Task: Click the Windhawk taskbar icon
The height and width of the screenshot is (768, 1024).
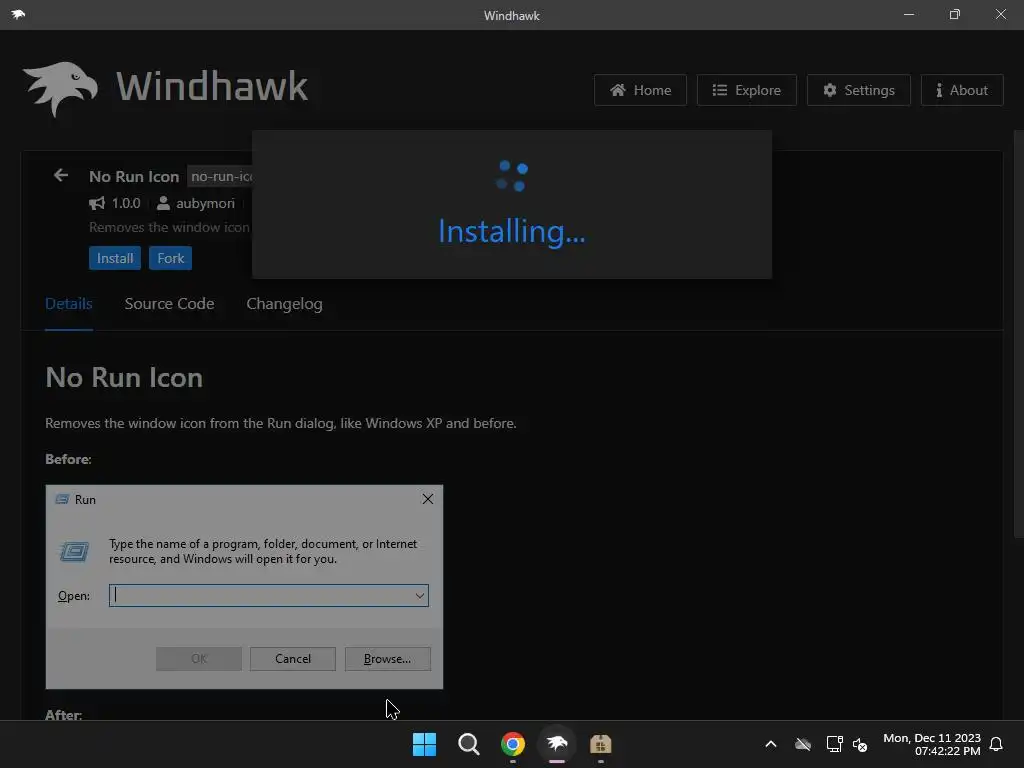Action: coord(556,744)
